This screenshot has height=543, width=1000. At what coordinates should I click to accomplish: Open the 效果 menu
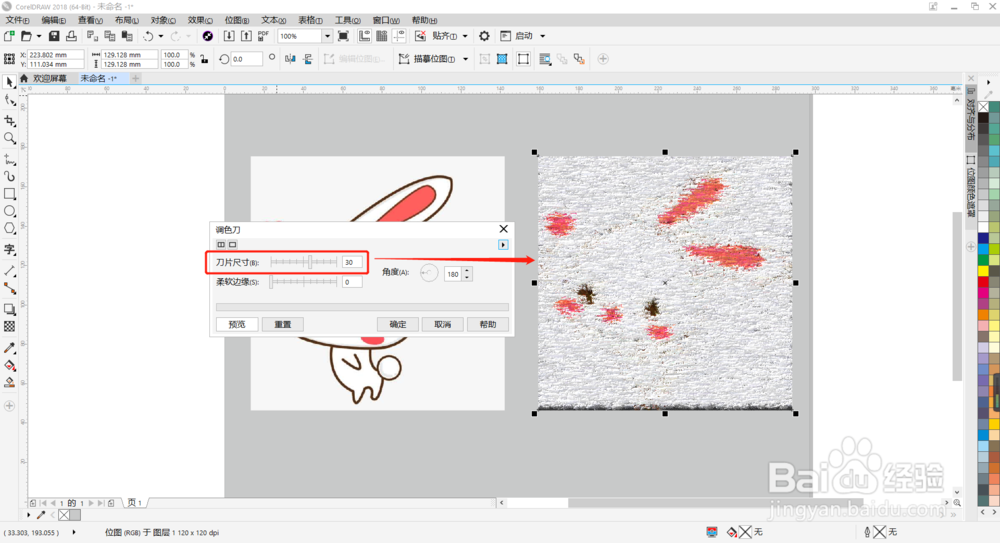pyautogui.click(x=200, y=20)
